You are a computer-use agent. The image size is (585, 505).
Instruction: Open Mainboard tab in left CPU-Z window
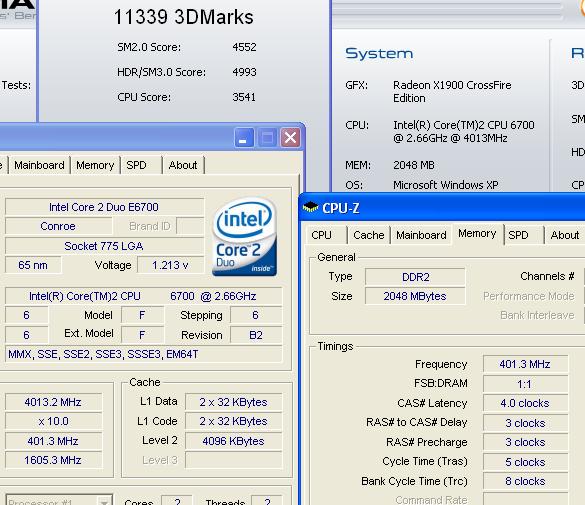click(39, 165)
